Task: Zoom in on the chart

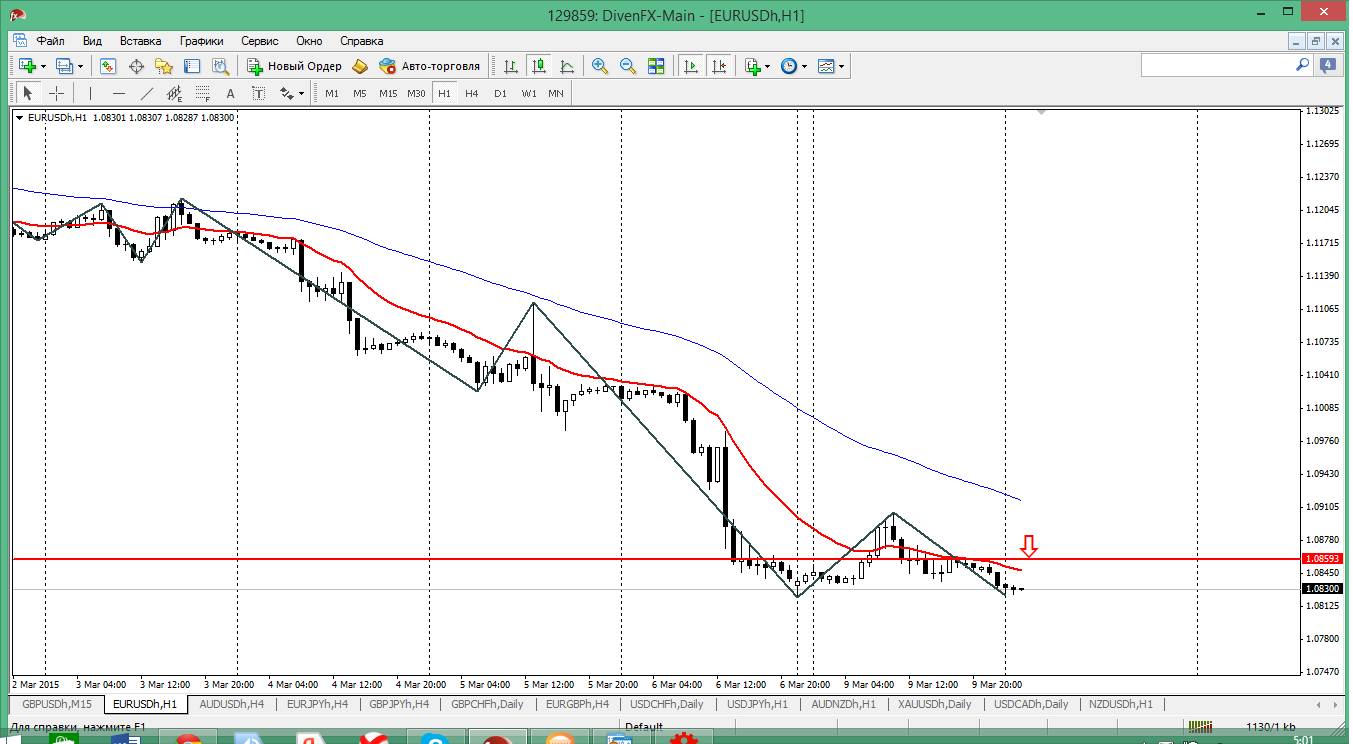Action: (x=600, y=66)
